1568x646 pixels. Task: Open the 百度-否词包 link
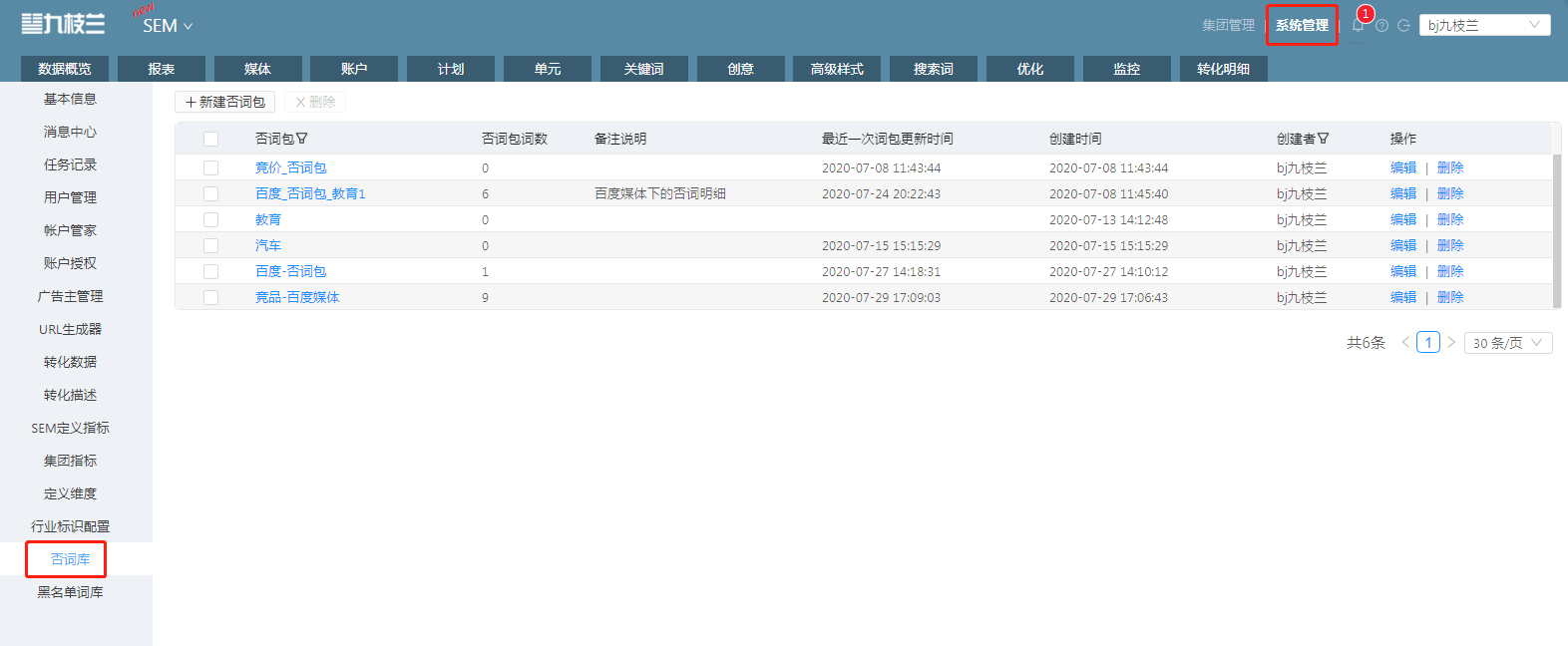[x=290, y=271]
